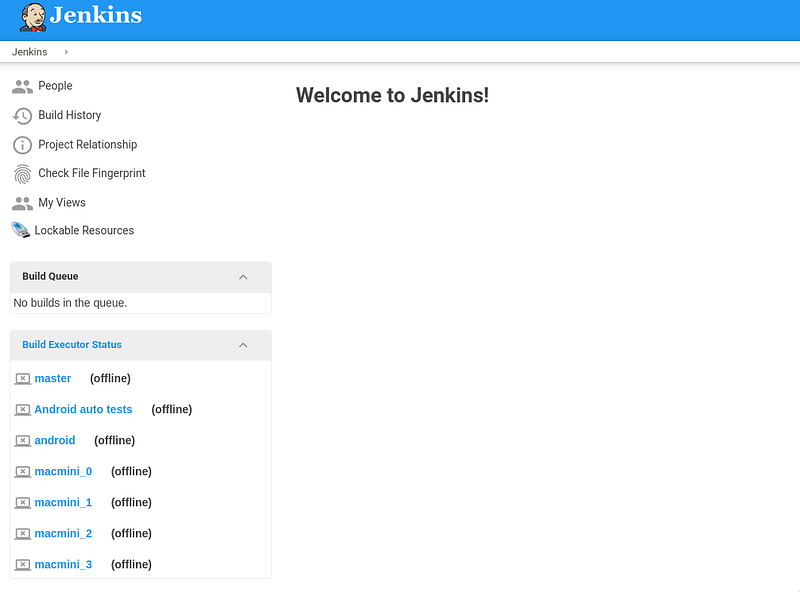Open the Jenkins breadcrumb link
The image size is (800, 592).
pos(30,52)
